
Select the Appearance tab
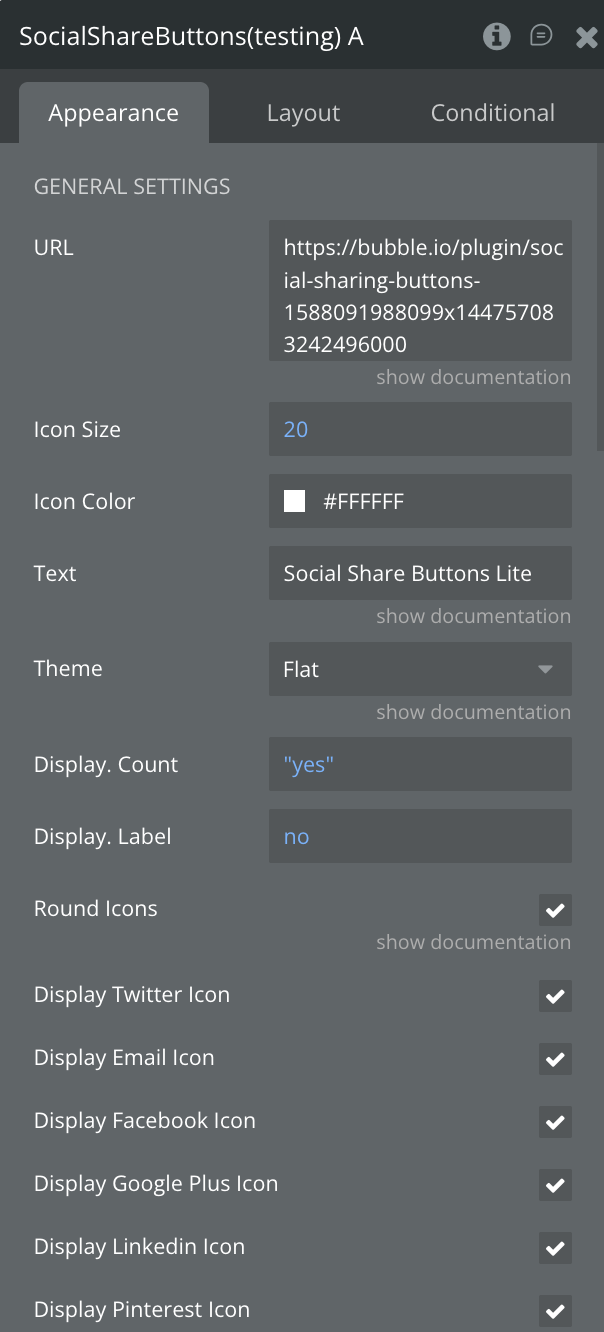point(113,113)
